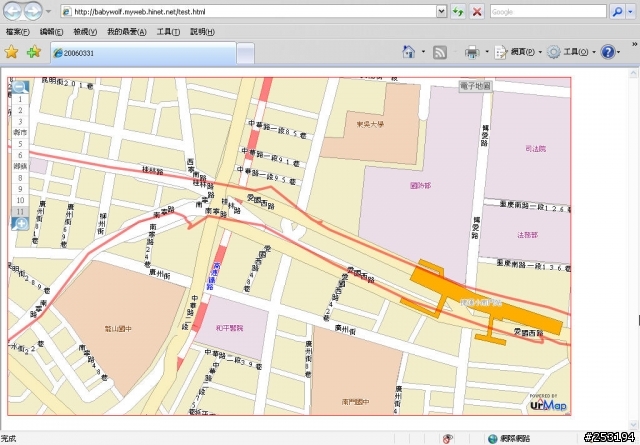Open the 編輯(E) menu
The image size is (640, 445).
(51, 31)
